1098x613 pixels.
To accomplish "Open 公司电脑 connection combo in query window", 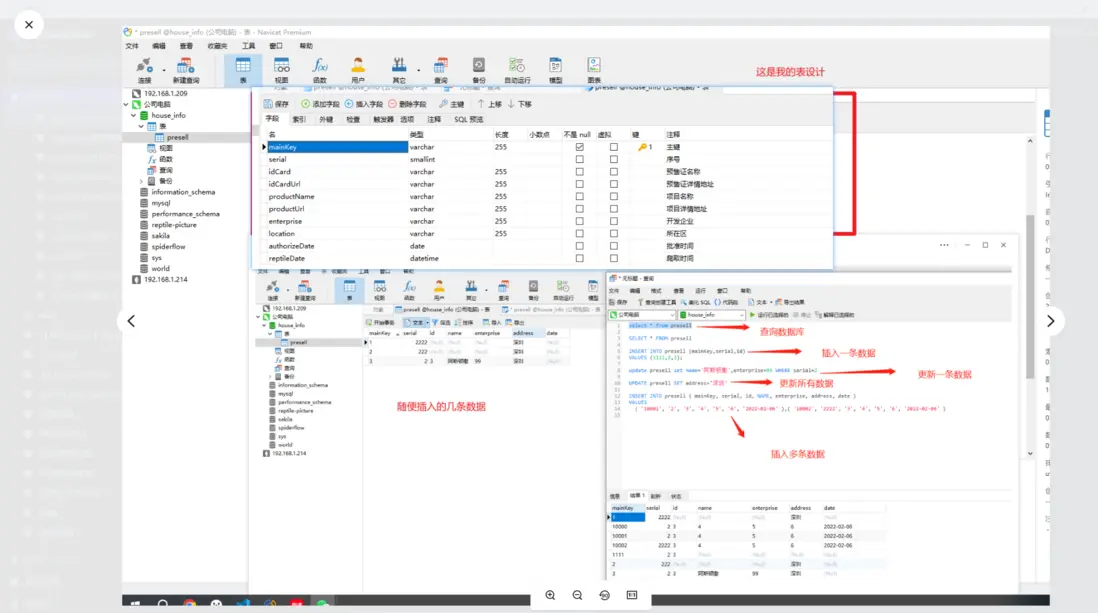I will tap(642, 315).
